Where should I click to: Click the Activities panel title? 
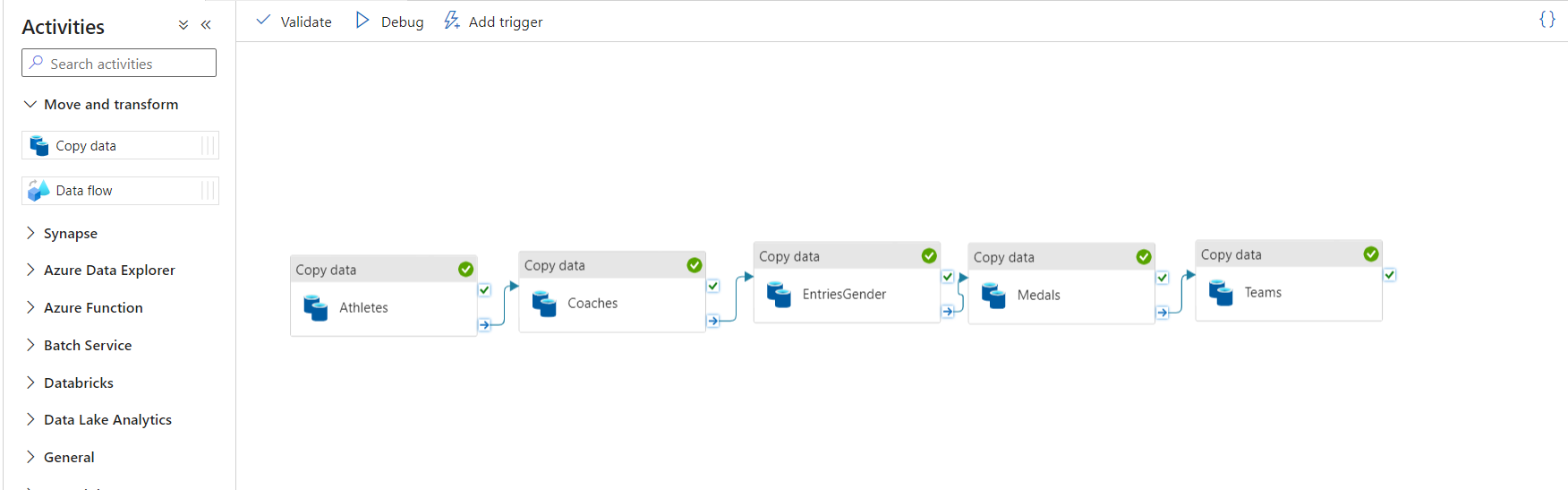point(63,27)
